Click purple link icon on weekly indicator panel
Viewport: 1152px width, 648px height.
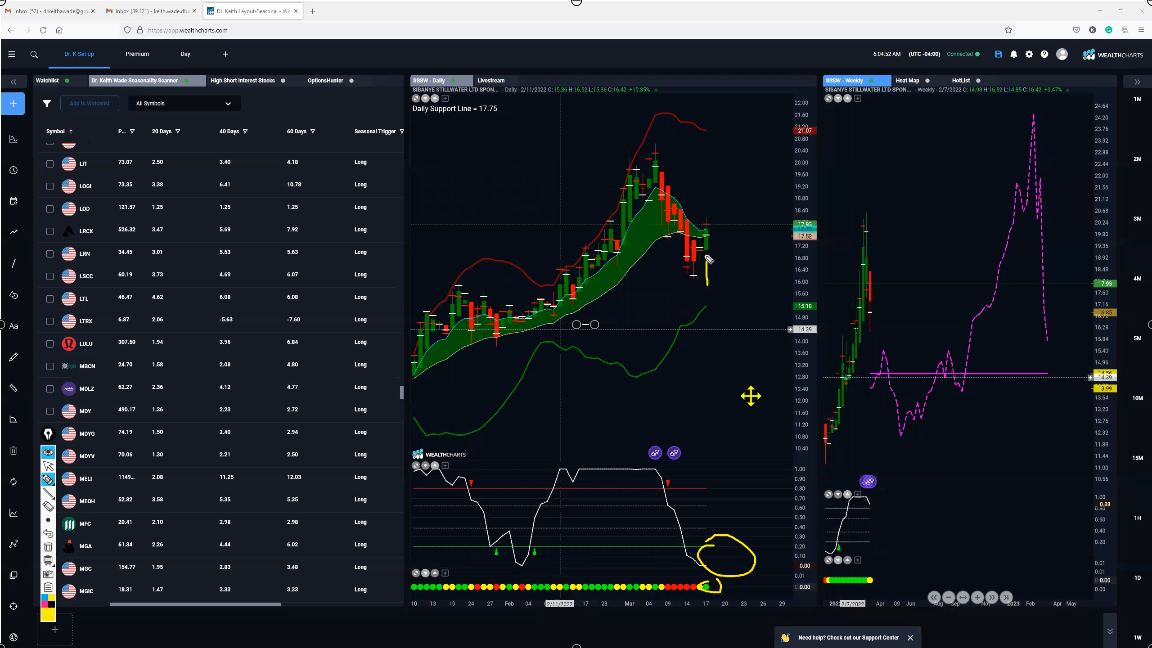pyautogui.click(x=868, y=482)
